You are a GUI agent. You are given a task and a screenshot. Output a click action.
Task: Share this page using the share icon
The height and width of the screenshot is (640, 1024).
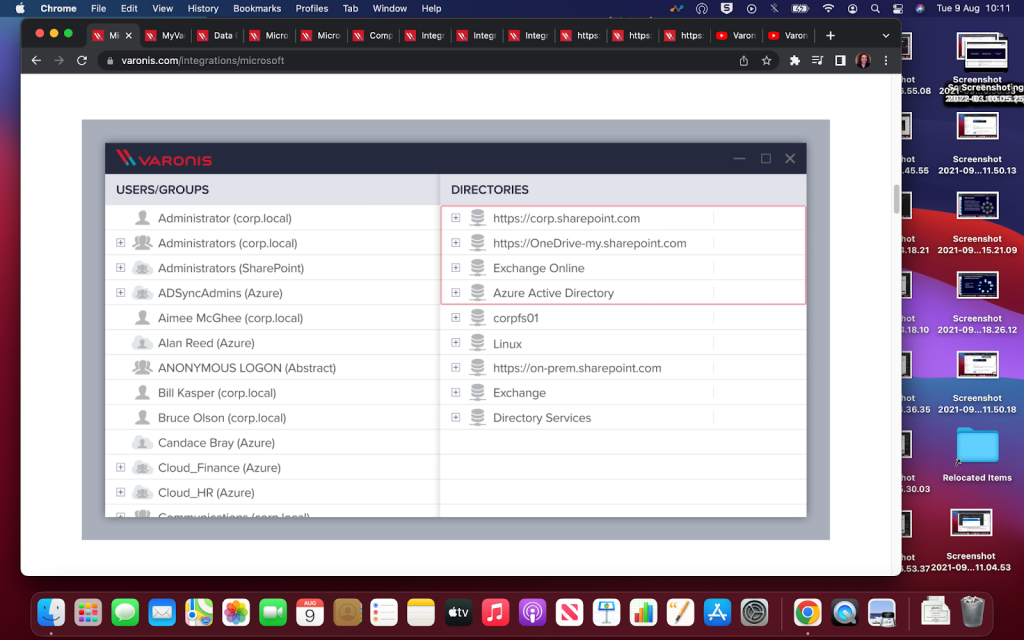click(x=744, y=61)
